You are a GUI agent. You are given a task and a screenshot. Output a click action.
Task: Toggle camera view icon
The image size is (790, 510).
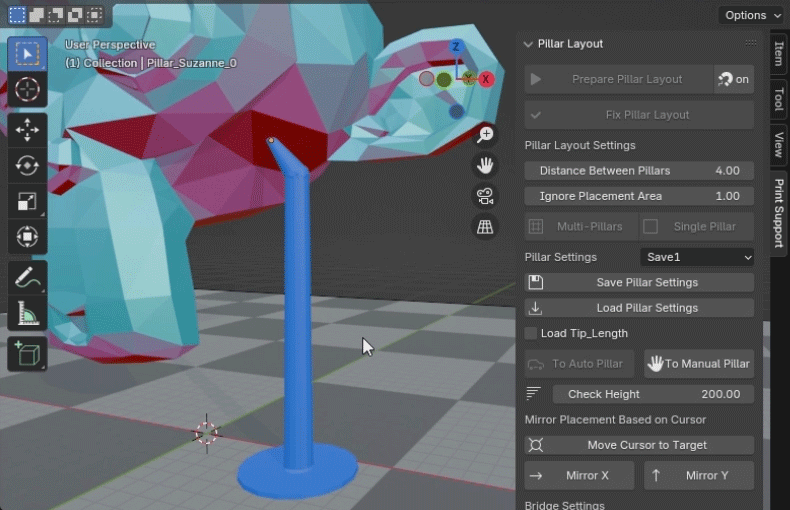pos(485,196)
